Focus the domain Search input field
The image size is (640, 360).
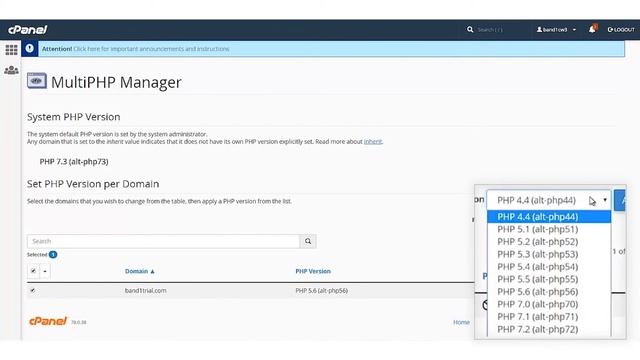pos(163,241)
